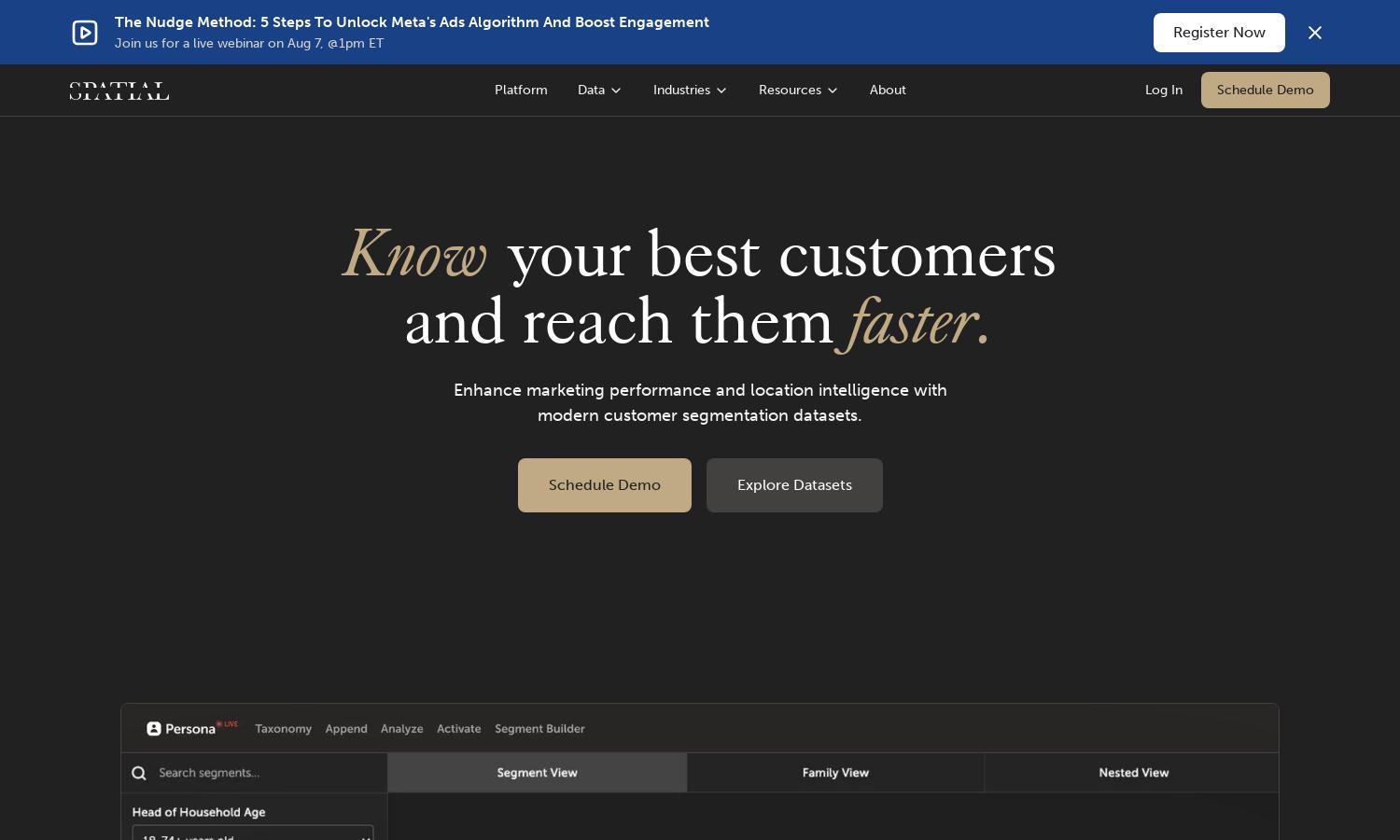Open the Segment Builder tab
This screenshot has width=1400, height=840.
(x=539, y=729)
